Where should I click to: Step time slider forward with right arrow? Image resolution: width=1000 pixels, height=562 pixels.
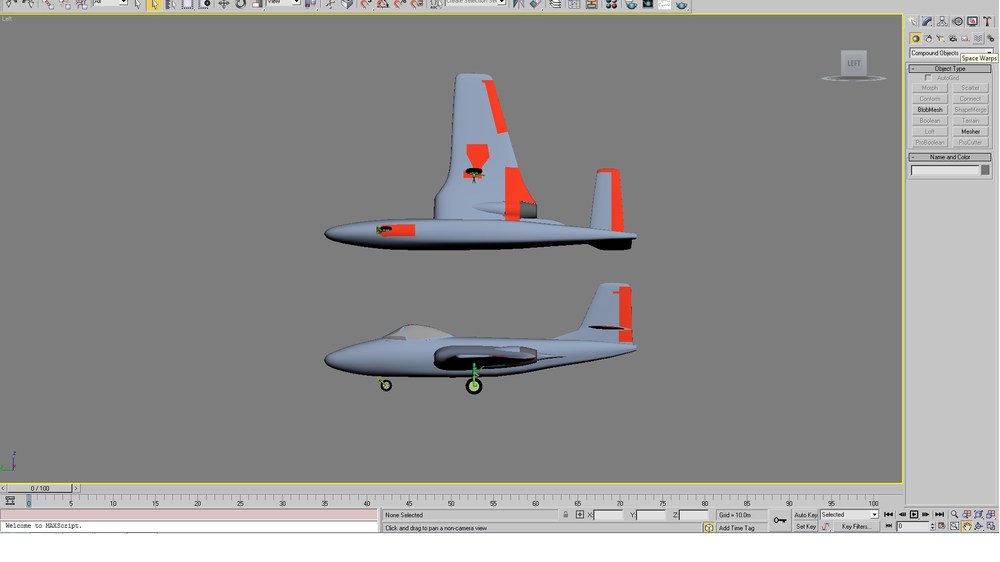(76, 488)
